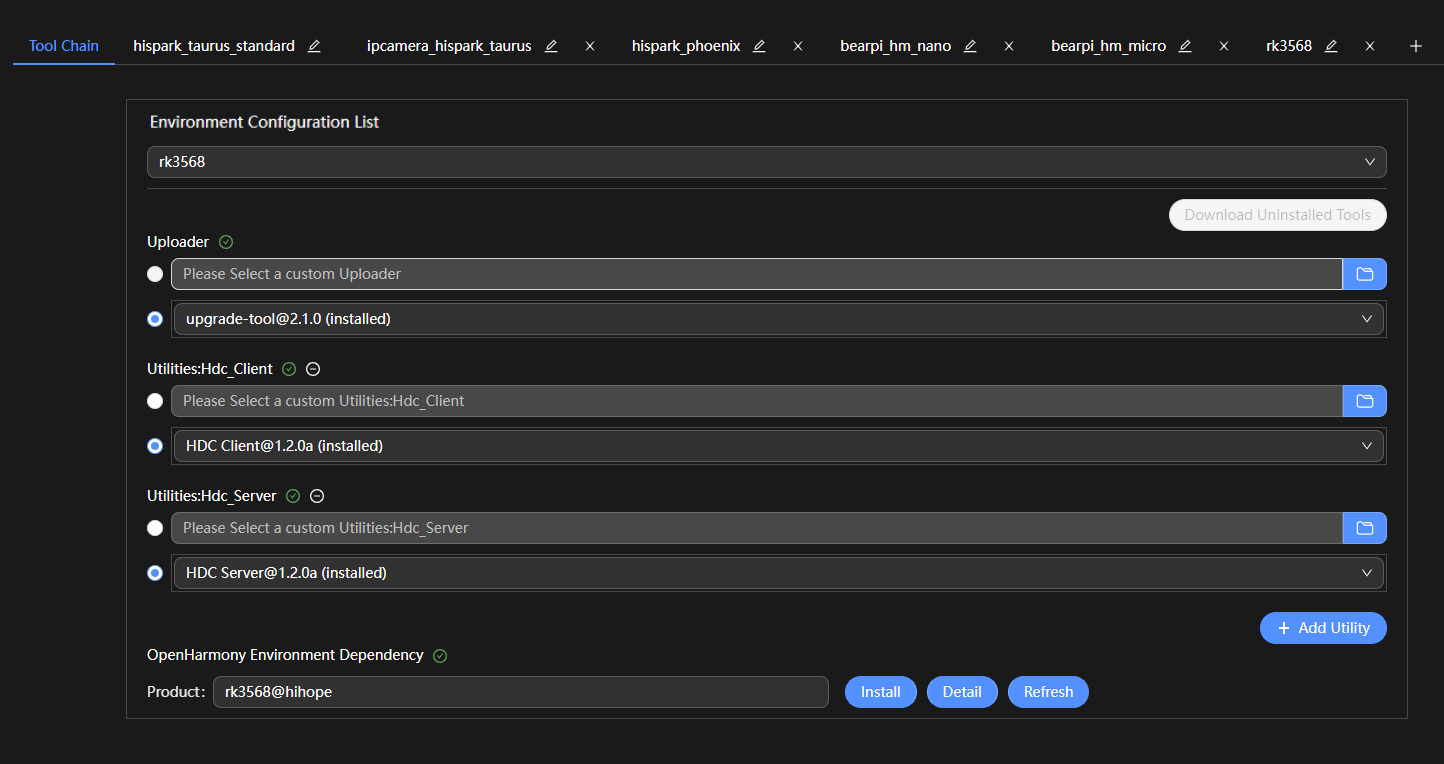
Task: Remove the Utilities:Hdc_Client utility with minus icon
Action: point(313,369)
